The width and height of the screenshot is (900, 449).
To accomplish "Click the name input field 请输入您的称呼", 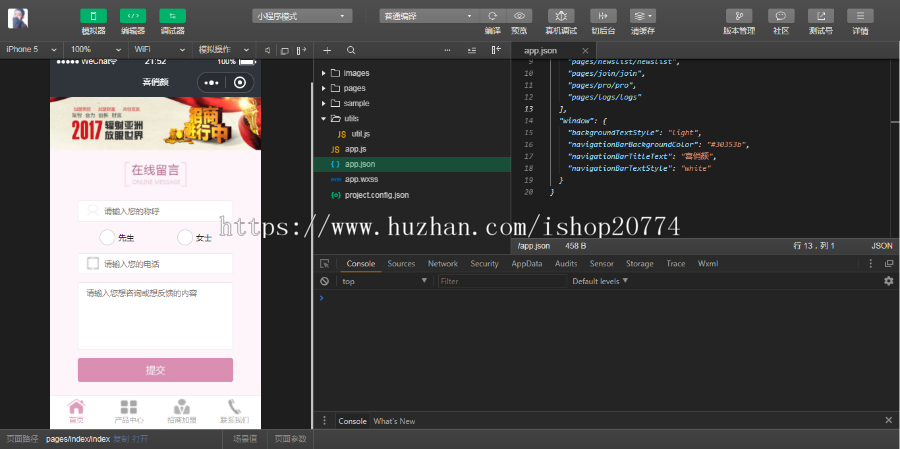I will (156, 211).
